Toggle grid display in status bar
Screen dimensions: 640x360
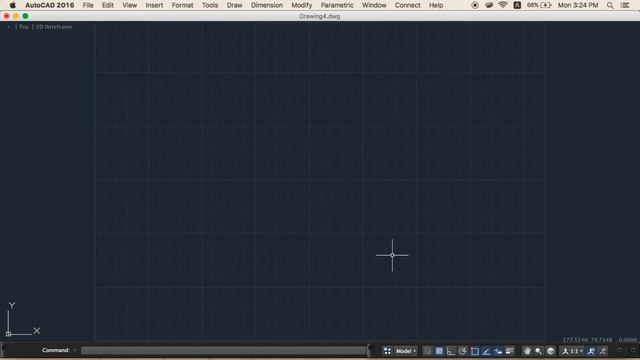439,351
